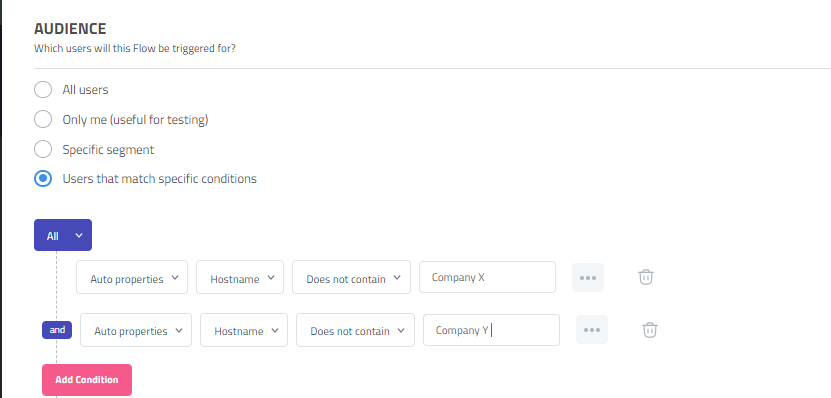Screen dimensions: 831x398
Task: Click the AUDIENCE section heading
Action: [x=70, y=29]
